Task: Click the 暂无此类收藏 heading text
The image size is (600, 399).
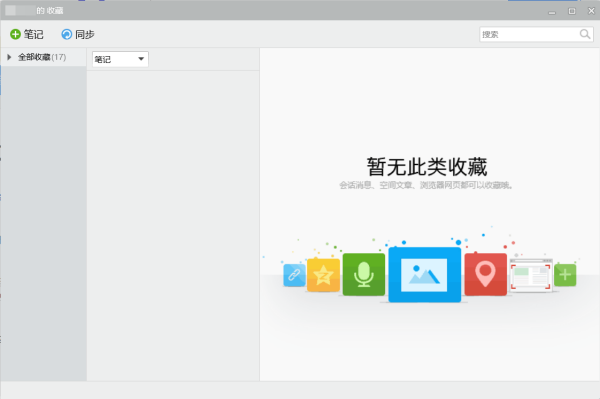Action: click(427, 167)
